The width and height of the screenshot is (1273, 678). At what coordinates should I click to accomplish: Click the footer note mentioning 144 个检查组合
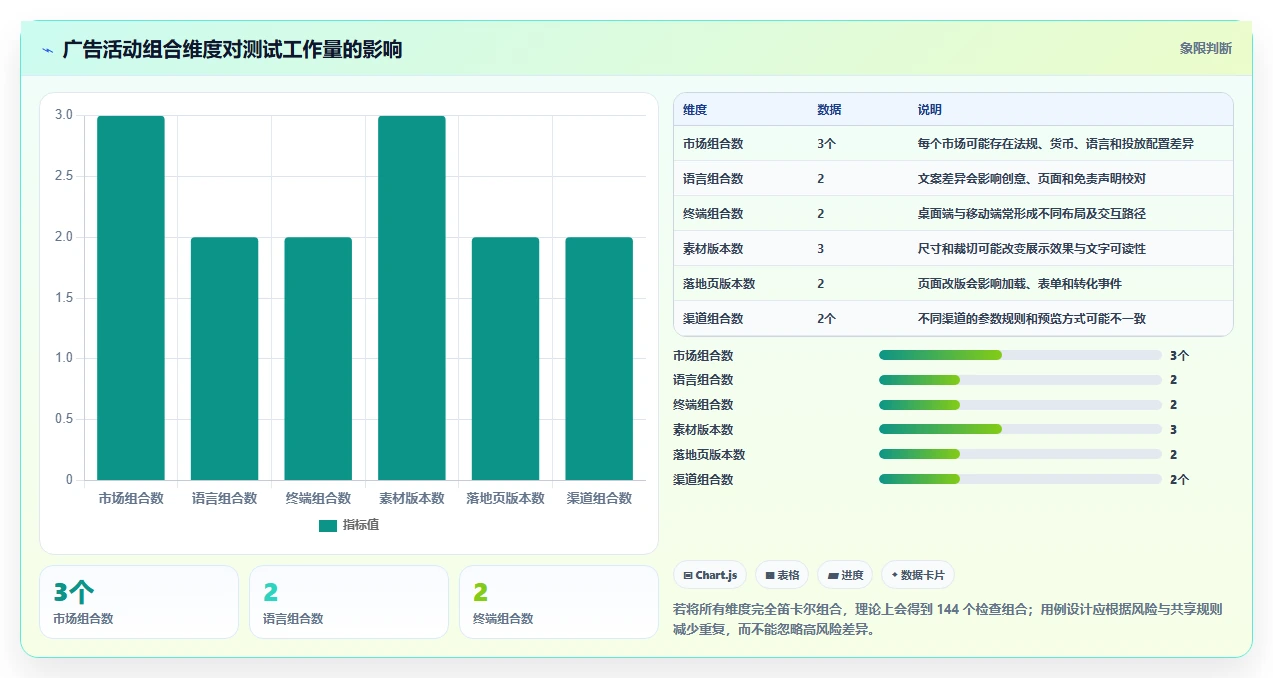(948, 620)
